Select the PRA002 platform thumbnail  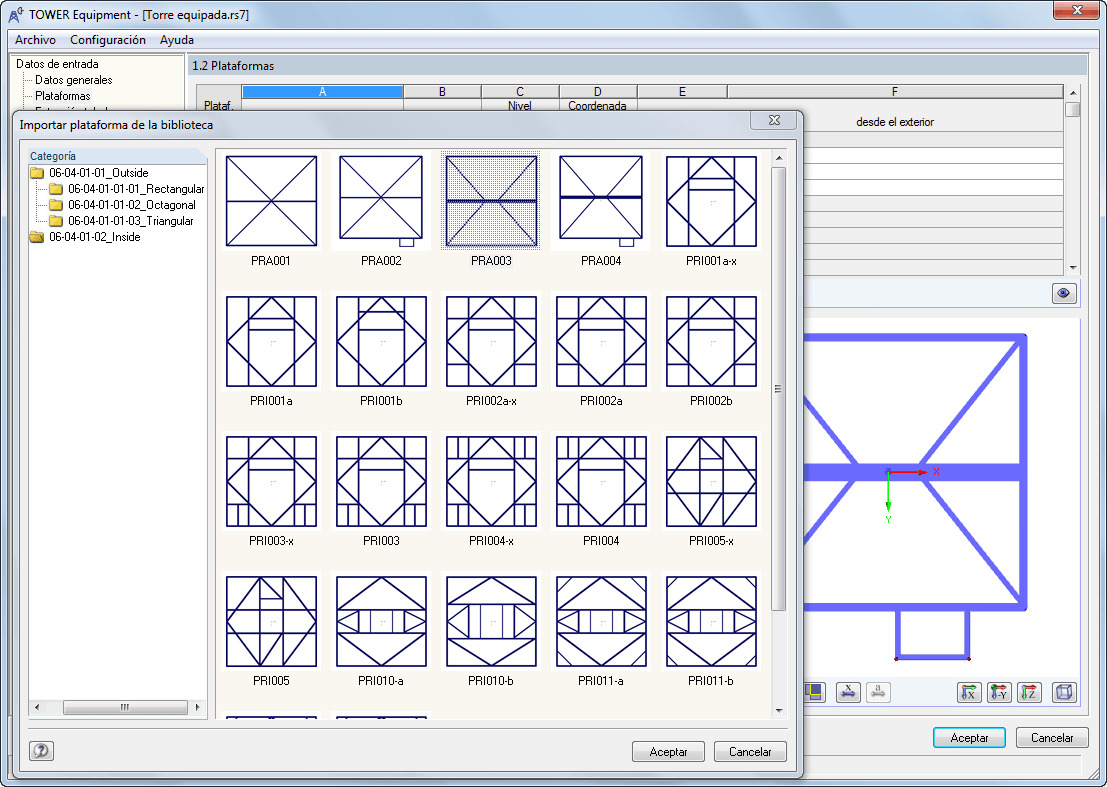click(x=381, y=201)
